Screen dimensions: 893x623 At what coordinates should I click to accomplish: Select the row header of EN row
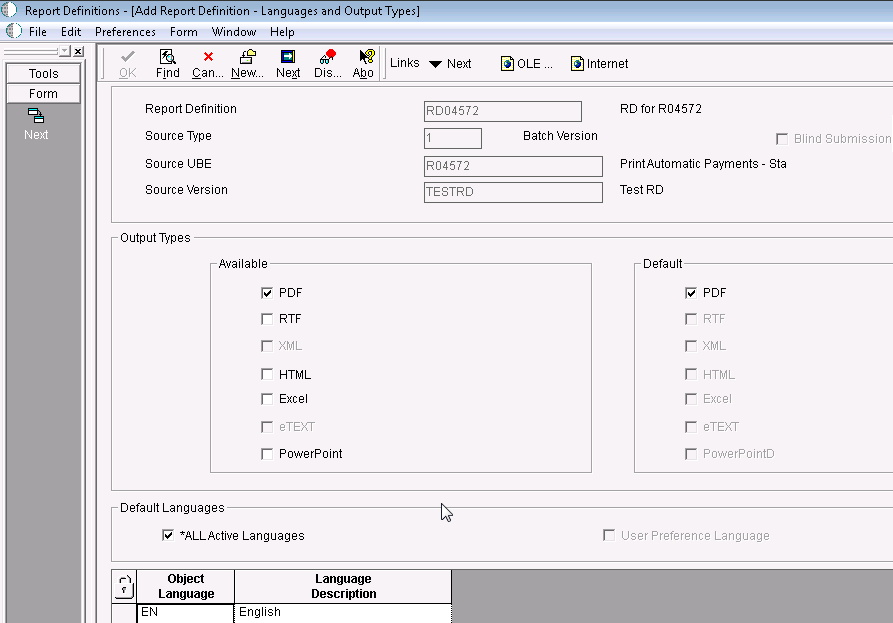coord(124,613)
